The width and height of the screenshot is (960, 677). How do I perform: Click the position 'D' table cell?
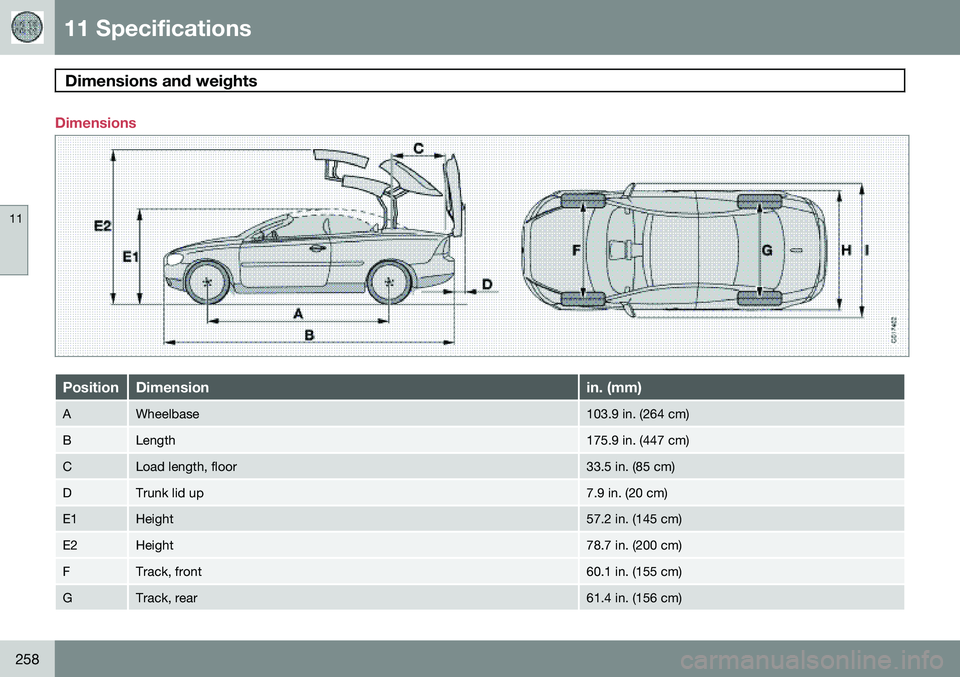click(x=91, y=493)
